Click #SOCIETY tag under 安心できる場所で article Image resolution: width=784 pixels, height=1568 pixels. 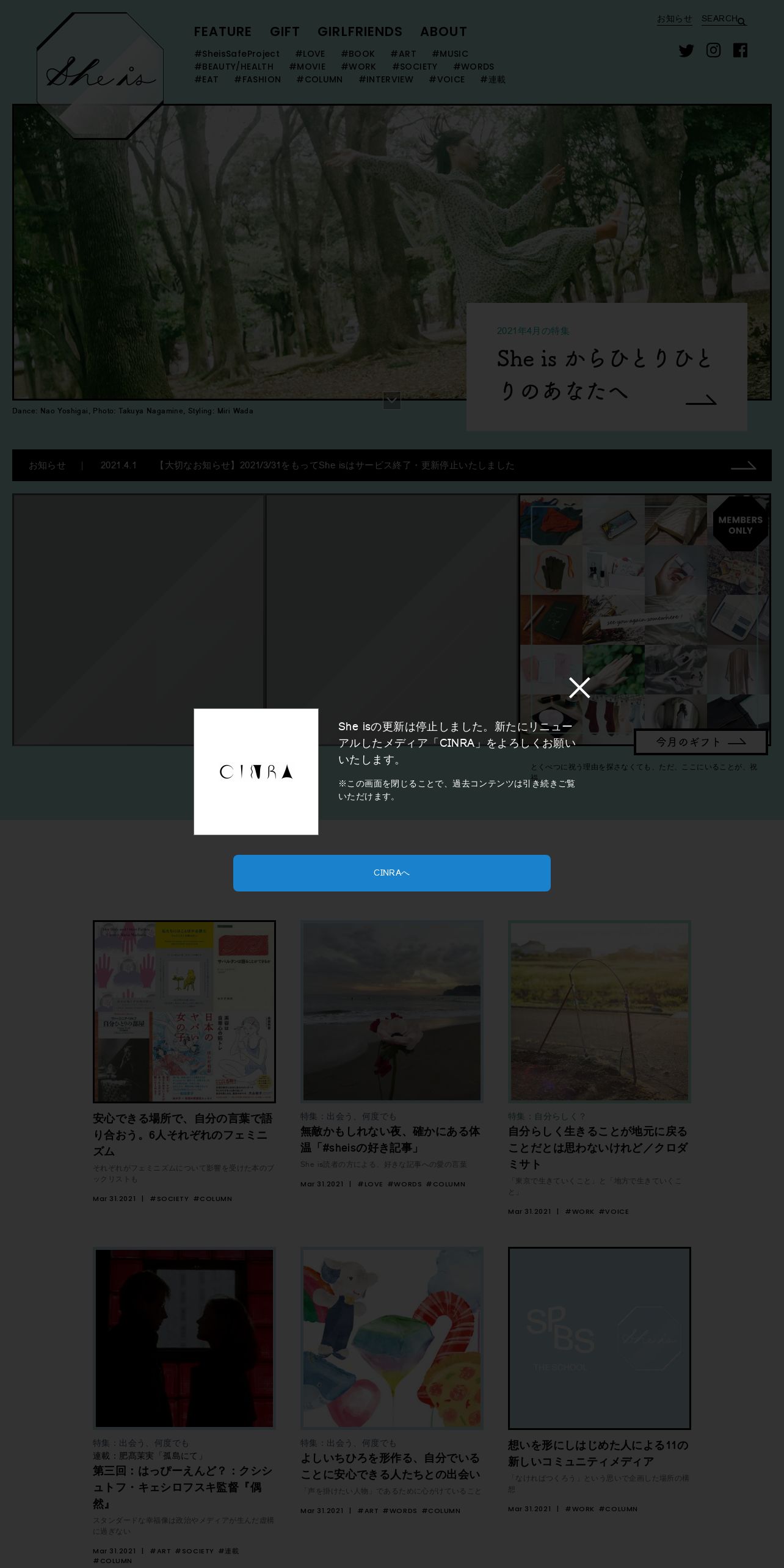click(x=169, y=1199)
